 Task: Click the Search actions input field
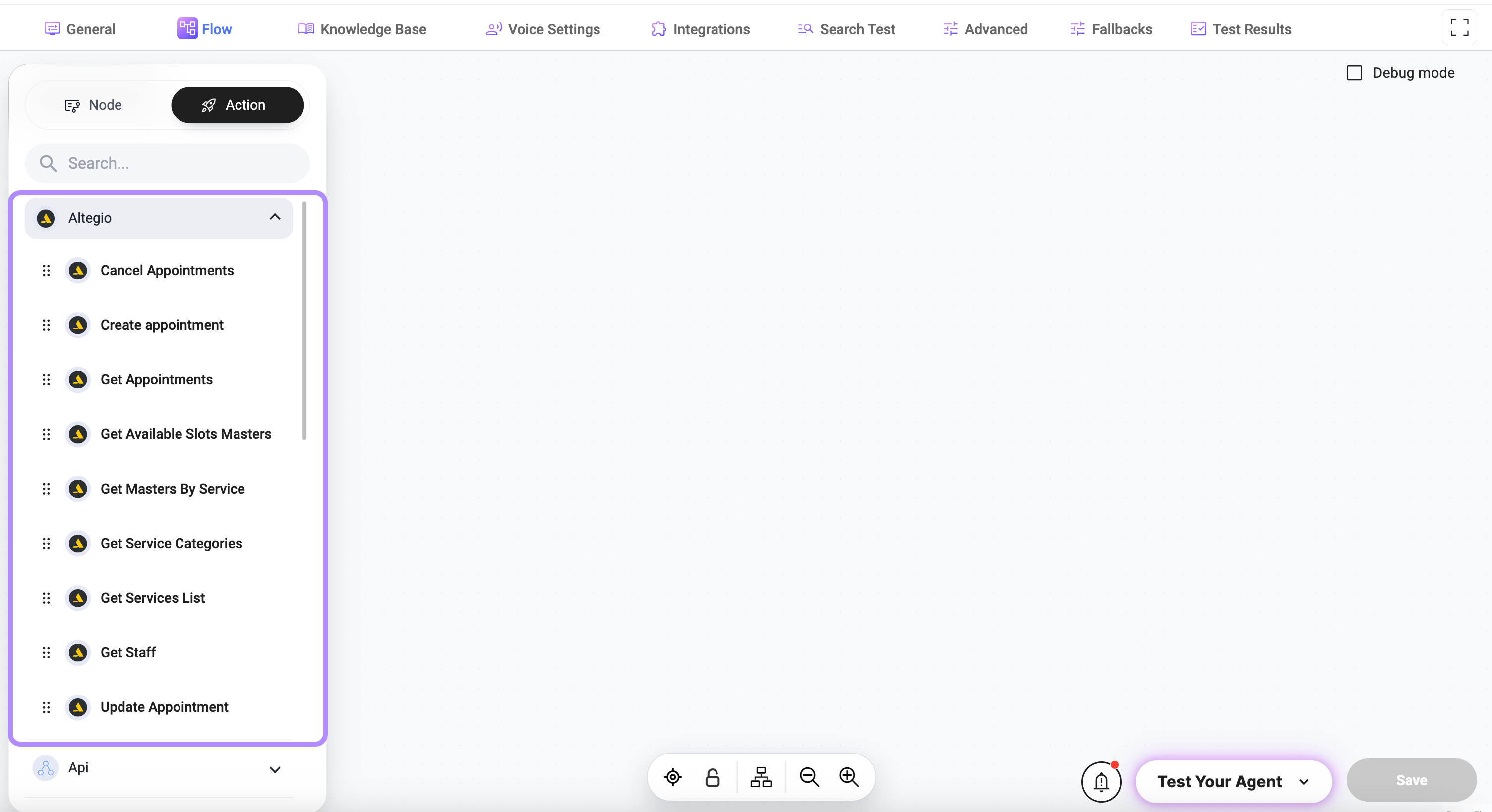coord(168,163)
